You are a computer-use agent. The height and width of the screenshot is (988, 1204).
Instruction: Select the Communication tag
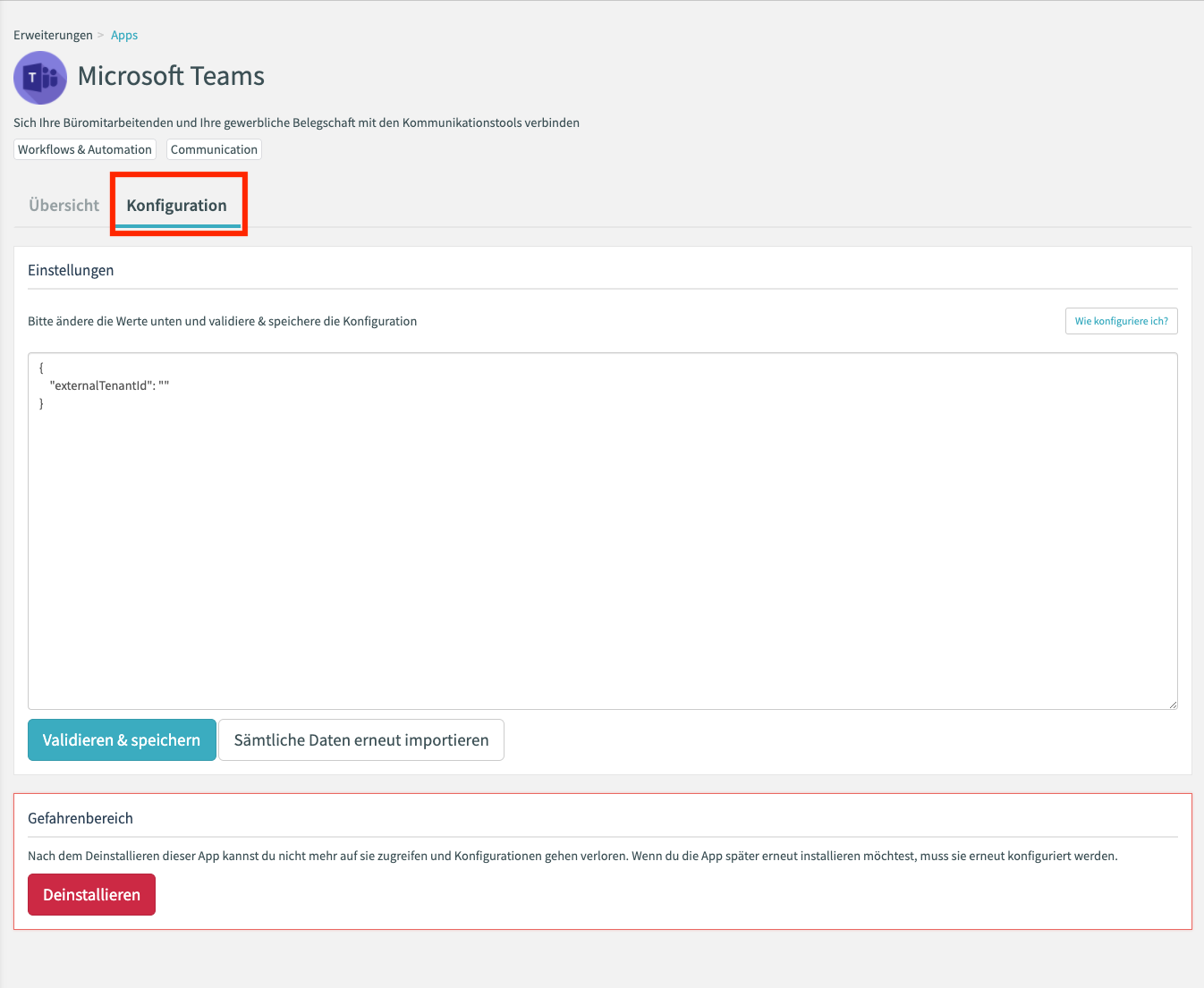214,149
